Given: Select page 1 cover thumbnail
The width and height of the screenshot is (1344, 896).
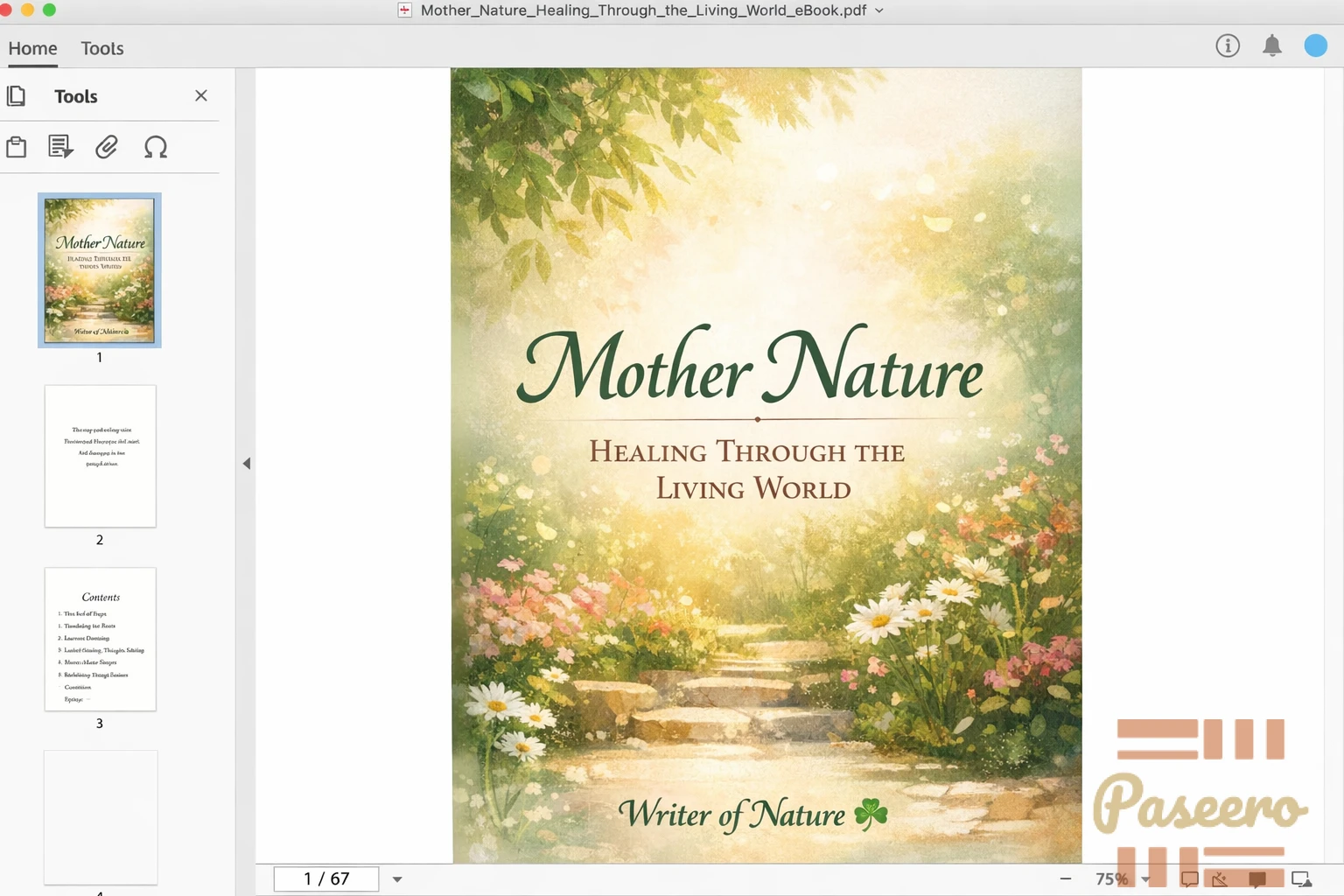Looking at the screenshot, I should coord(100,270).
